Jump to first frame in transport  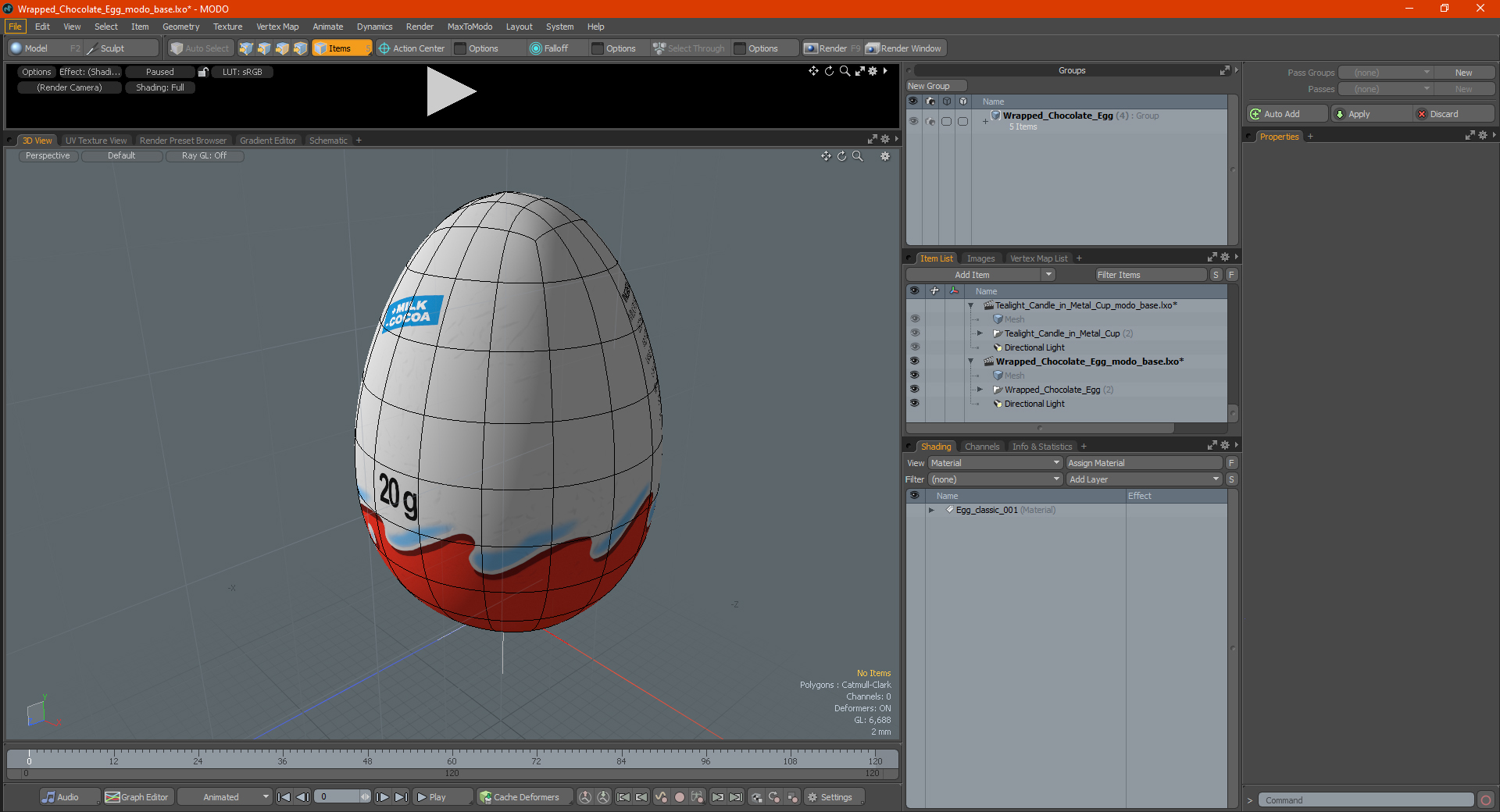pos(284,797)
